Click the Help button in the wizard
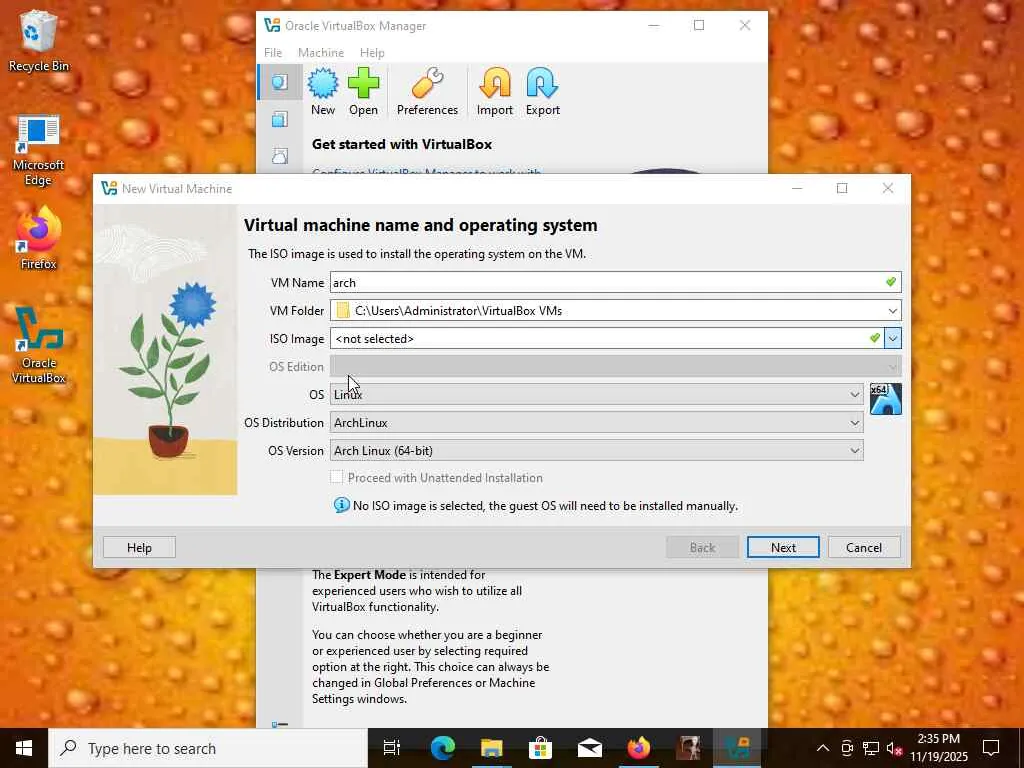 coord(139,547)
